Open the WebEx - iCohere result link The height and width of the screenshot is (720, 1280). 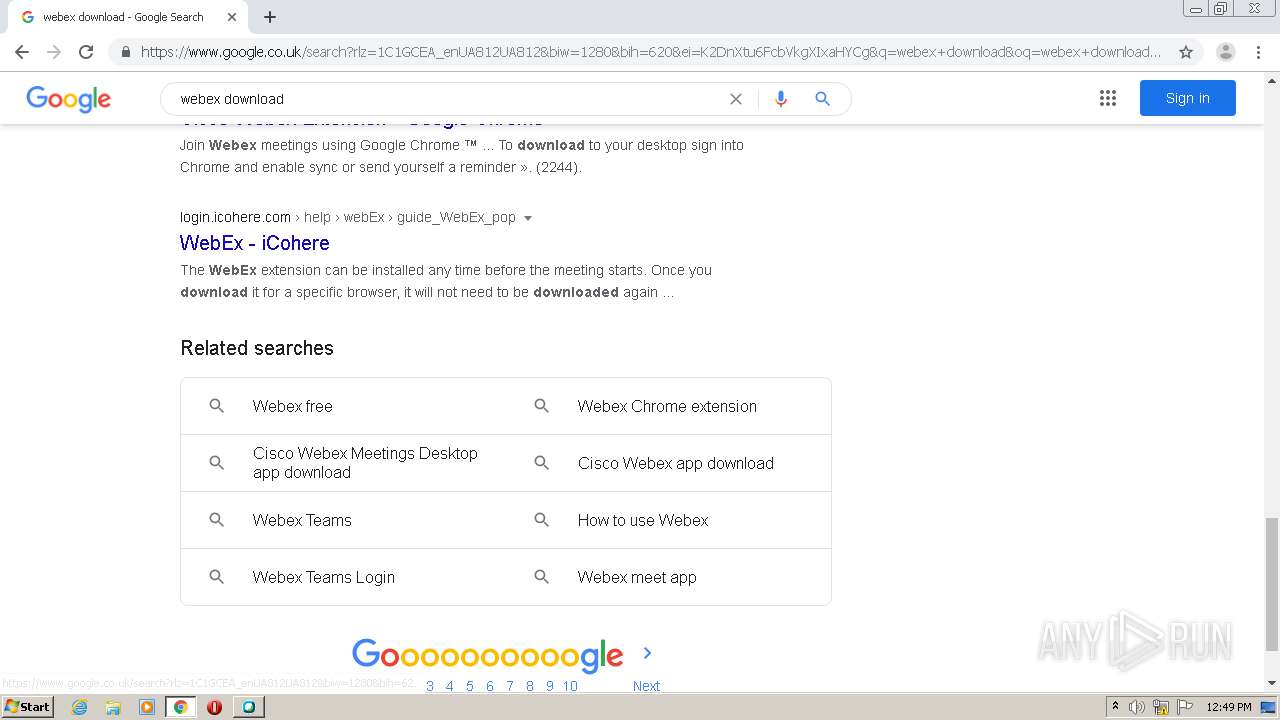(254, 243)
